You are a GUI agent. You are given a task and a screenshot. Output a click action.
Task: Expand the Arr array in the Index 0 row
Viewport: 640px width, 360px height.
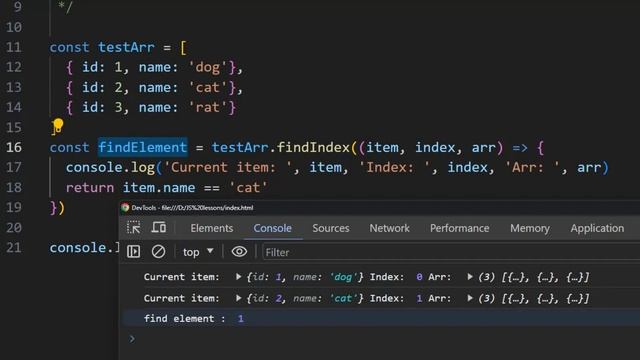click(x=470, y=277)
